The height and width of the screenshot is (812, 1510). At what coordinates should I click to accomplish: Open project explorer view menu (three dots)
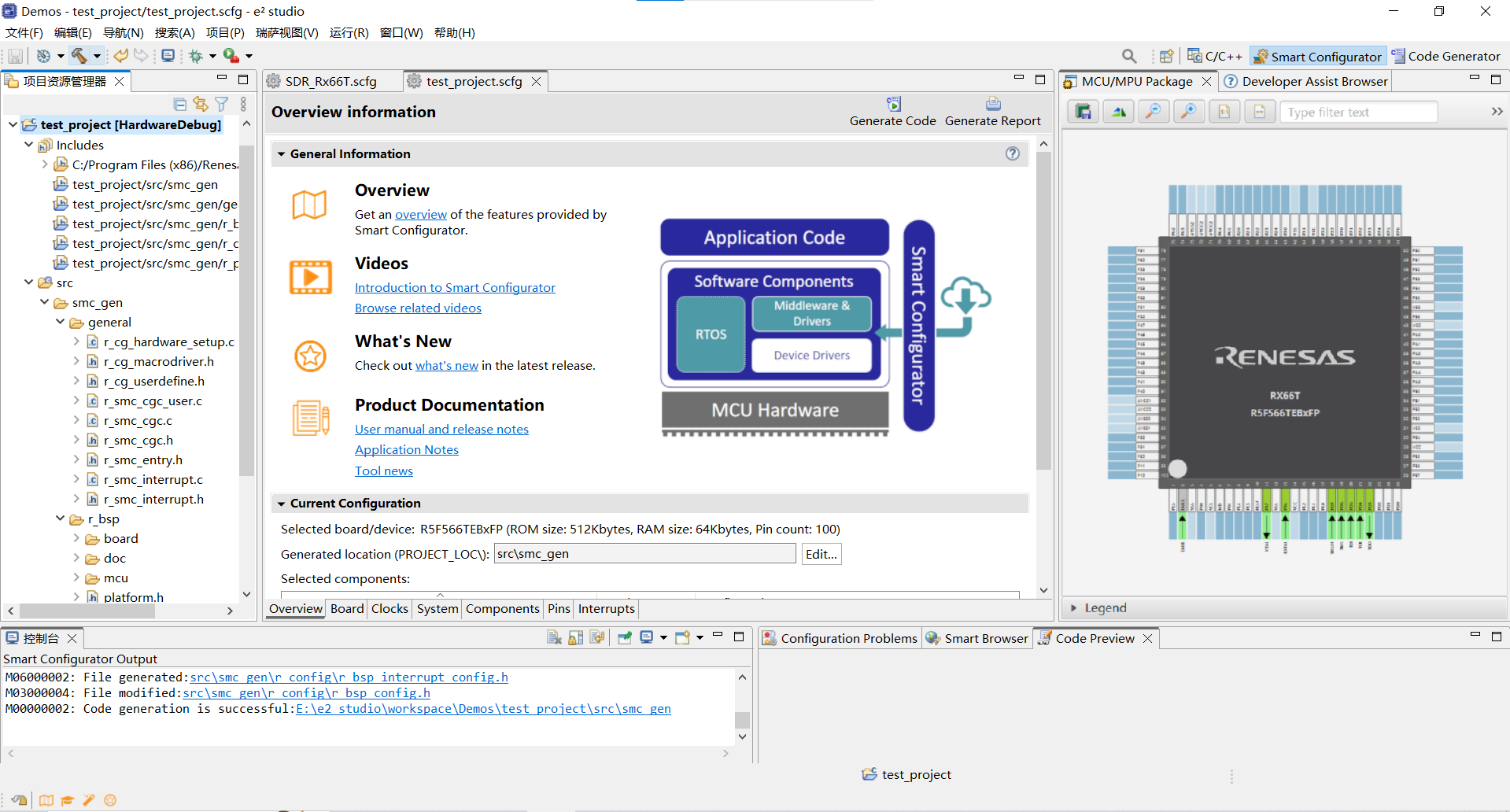pos(243,104)
